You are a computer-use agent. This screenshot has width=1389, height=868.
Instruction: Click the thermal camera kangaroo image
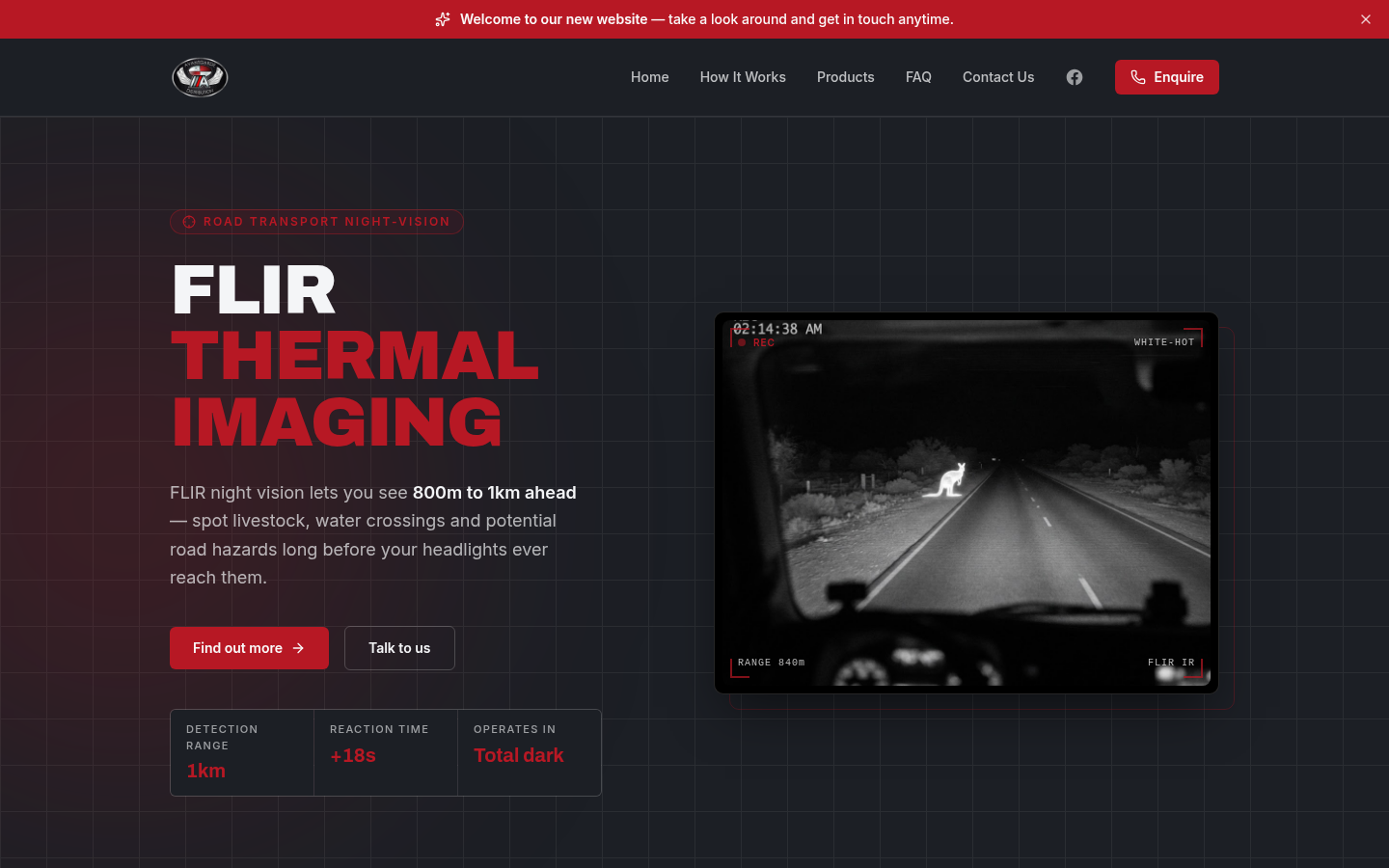click(x=967, y=503)
